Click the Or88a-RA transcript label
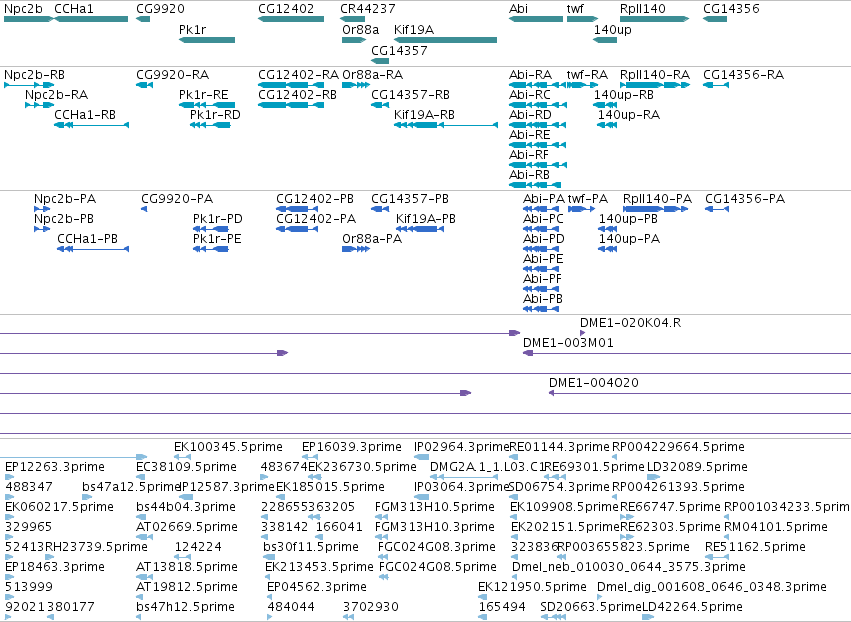851x622 pixels. pos(372,74)
